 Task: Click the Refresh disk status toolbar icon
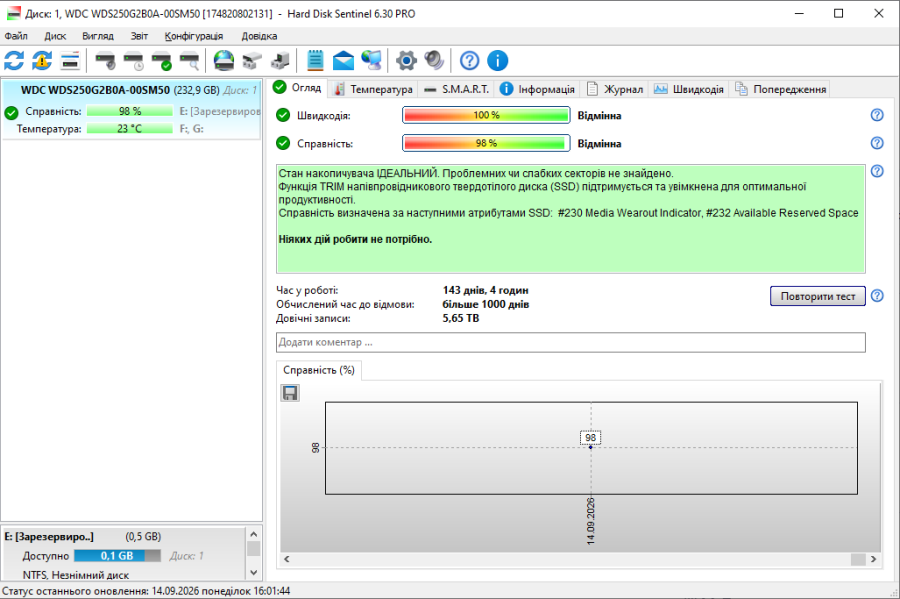point(14,60)
